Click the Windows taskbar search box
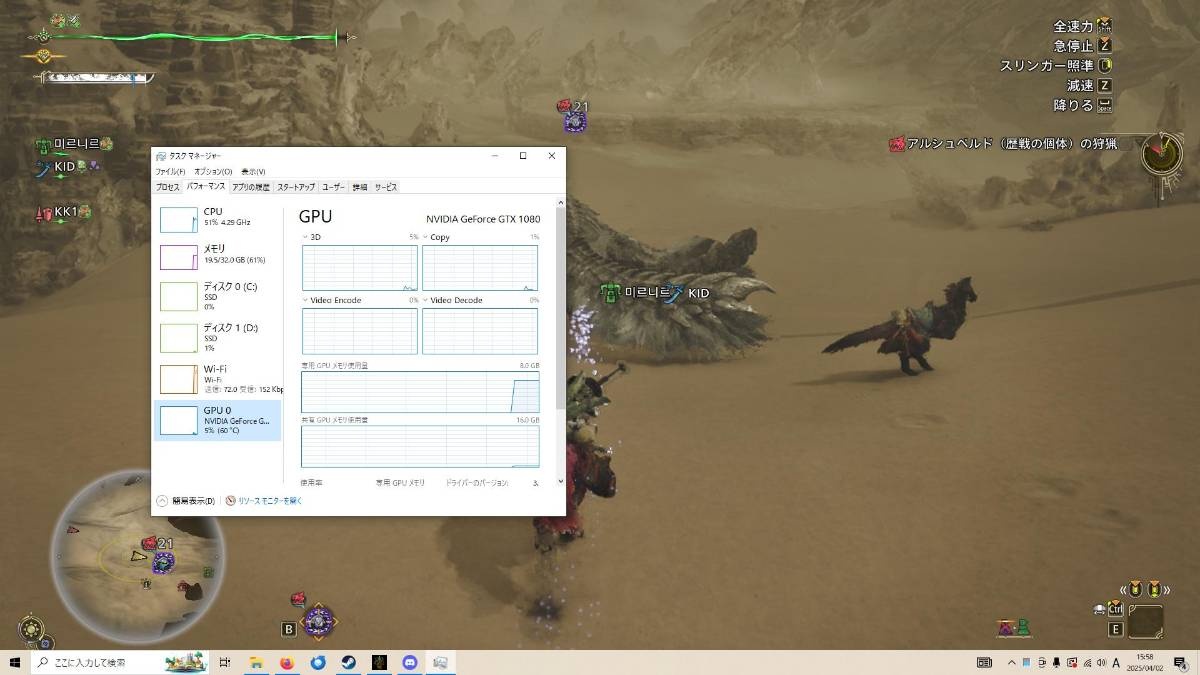Image resolution: width=1200 pixels, height=675 pixels. [100, 662]
